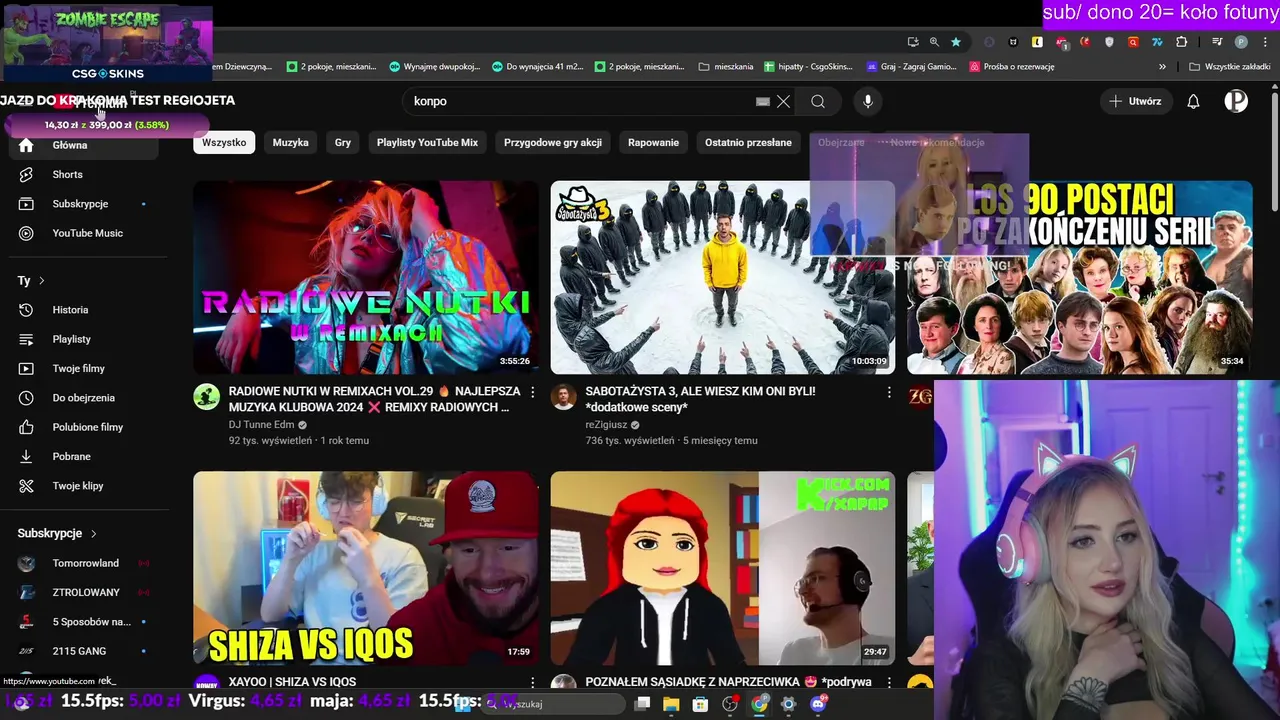This screenshot has width=1280, height=720.
Task: Open 5 Sposobów na... subscription channel
Action: [84, 622]
